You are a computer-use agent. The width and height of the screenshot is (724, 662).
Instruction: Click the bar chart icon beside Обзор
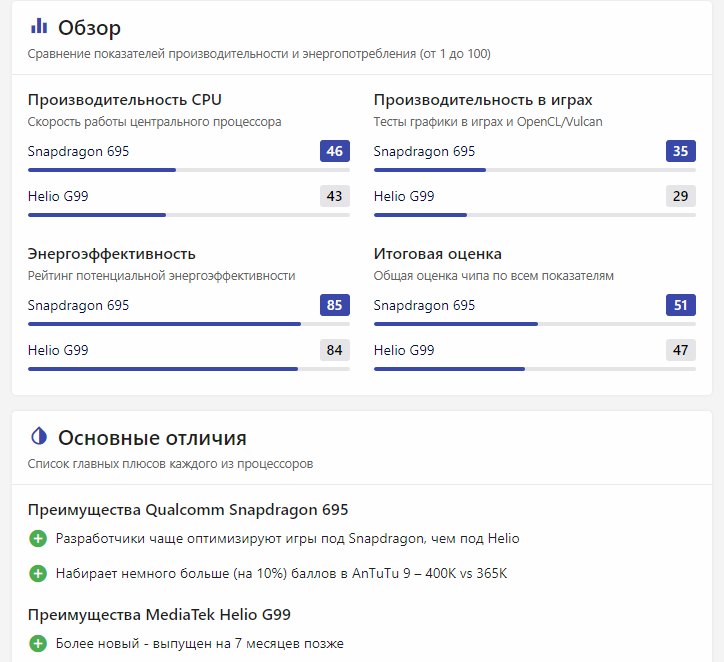click(39, 26)
